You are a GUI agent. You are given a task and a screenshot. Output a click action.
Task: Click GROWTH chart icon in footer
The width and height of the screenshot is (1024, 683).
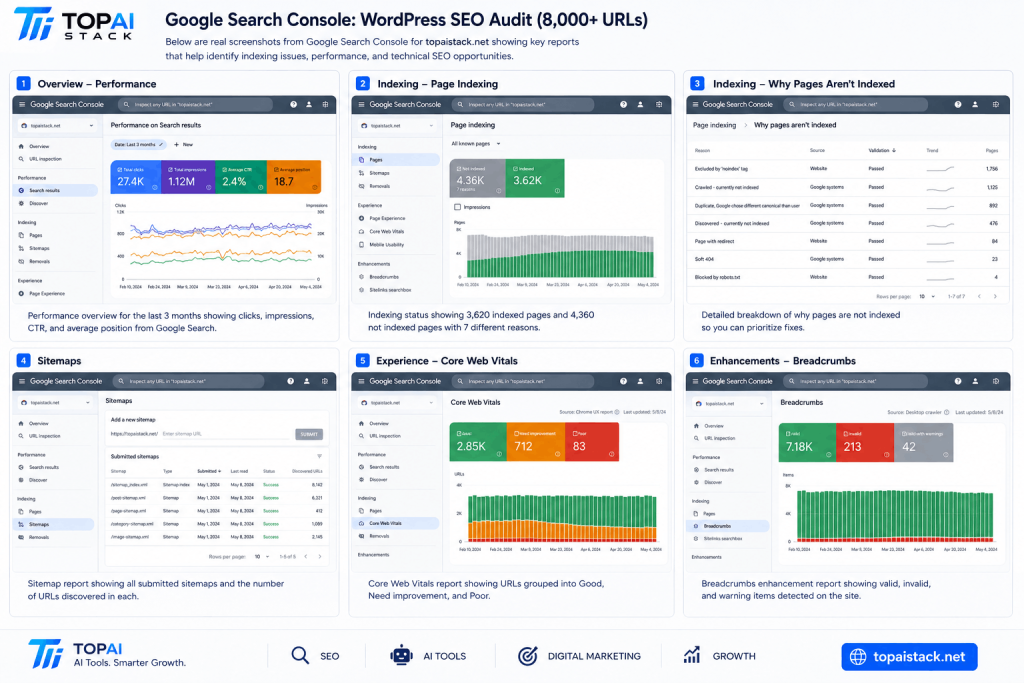(x=692, y=655)
